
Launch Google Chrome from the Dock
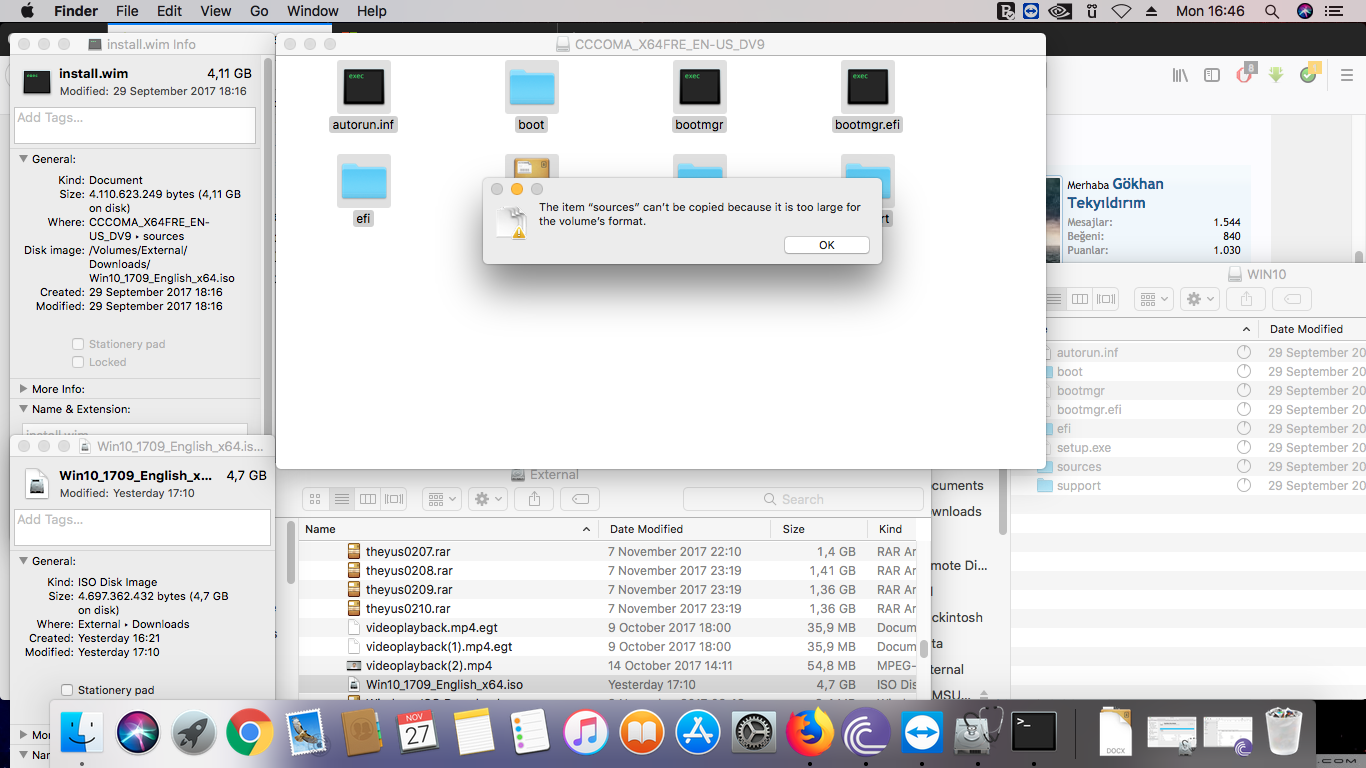coord(249,735)
